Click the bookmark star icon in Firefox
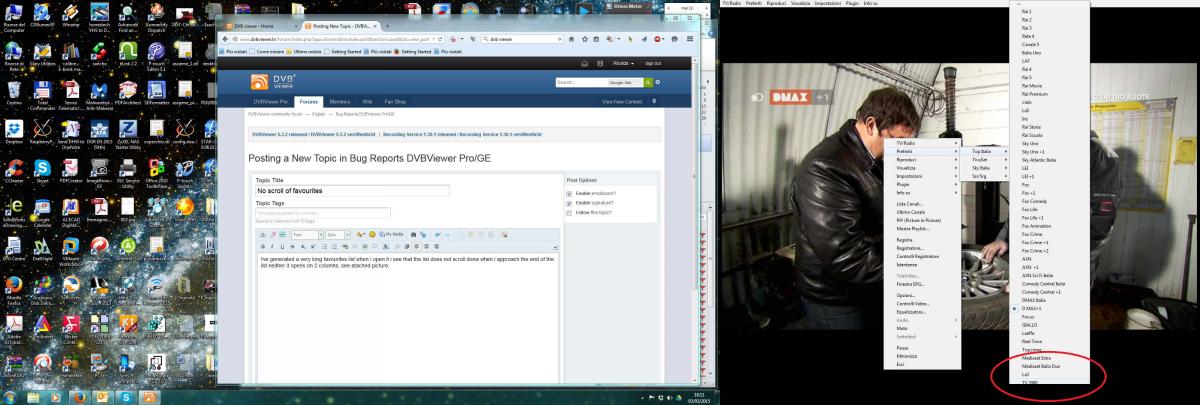Viewport: 1200px width, 405px height. (x=583, y=40)
